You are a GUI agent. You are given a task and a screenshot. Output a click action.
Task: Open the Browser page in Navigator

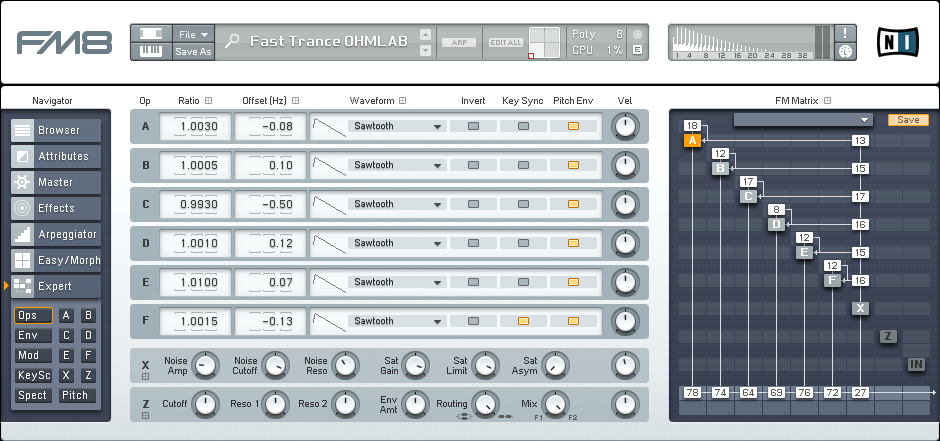click(x=56, y=130)
